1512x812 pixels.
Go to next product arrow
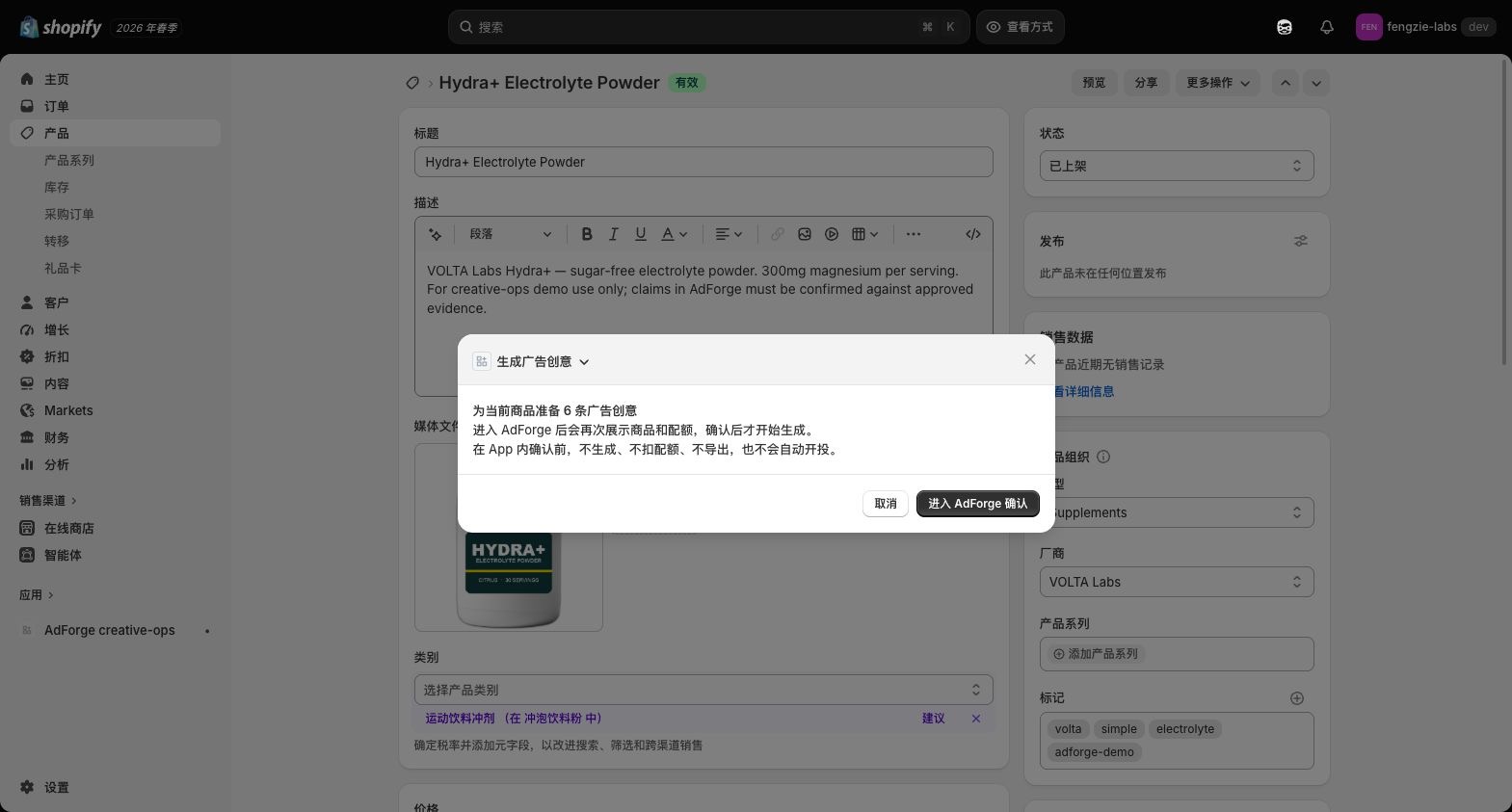pos(1316,83)
